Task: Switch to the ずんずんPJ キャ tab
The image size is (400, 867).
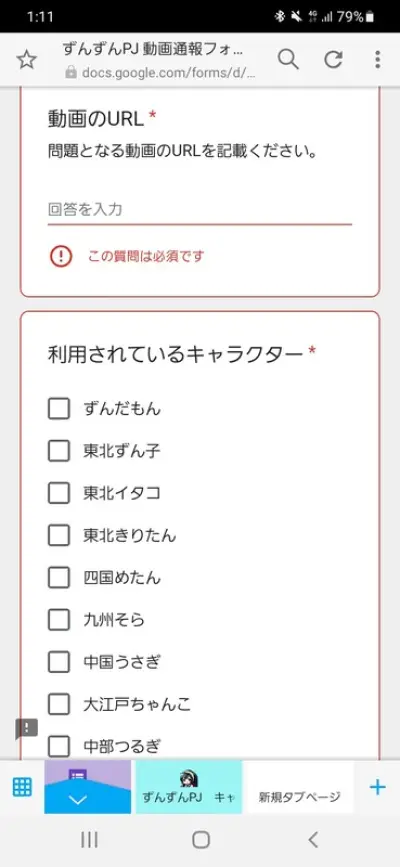Action: coord(189,787)
